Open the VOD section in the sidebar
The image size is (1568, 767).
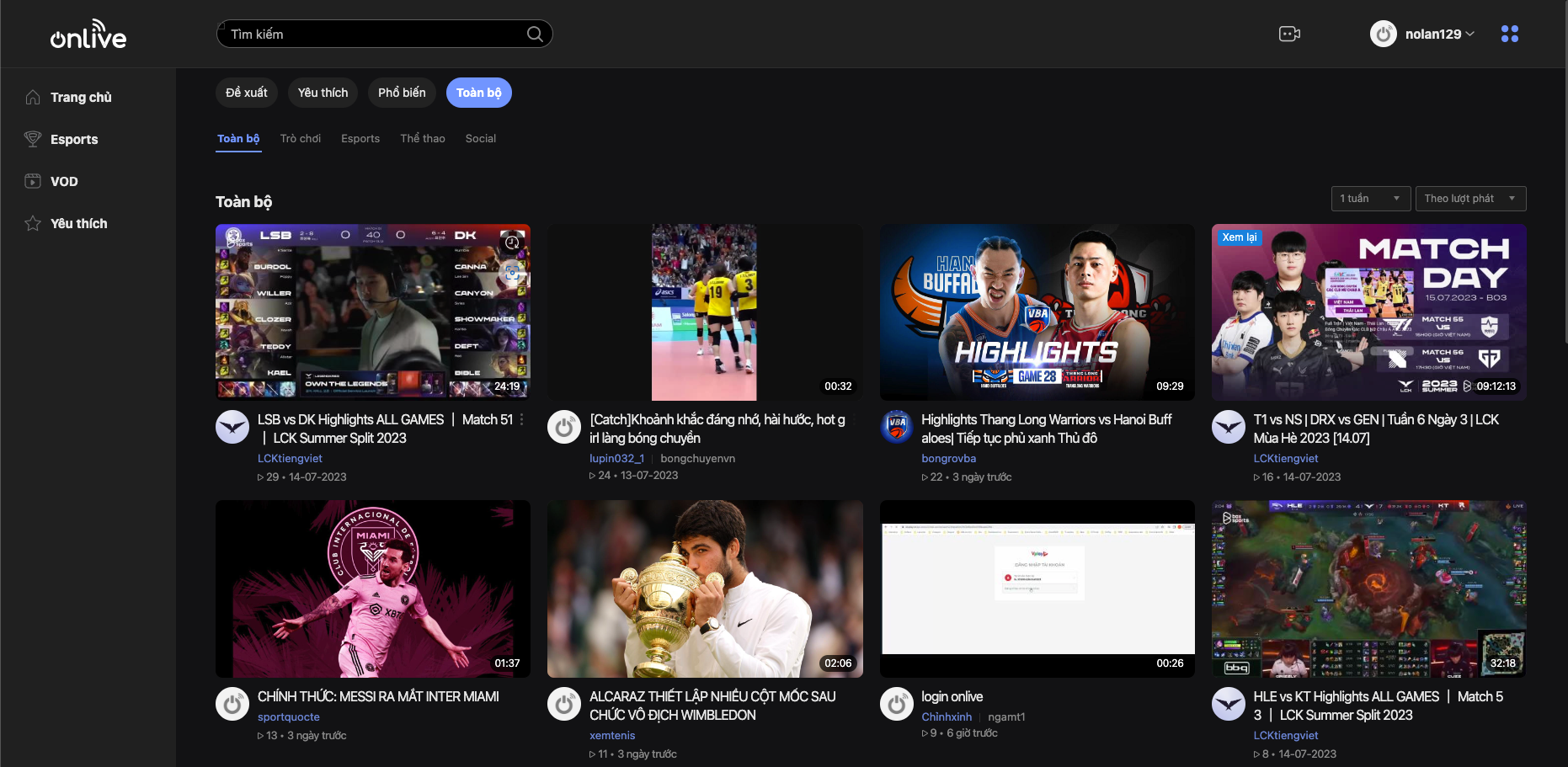[x=66, y=181]
